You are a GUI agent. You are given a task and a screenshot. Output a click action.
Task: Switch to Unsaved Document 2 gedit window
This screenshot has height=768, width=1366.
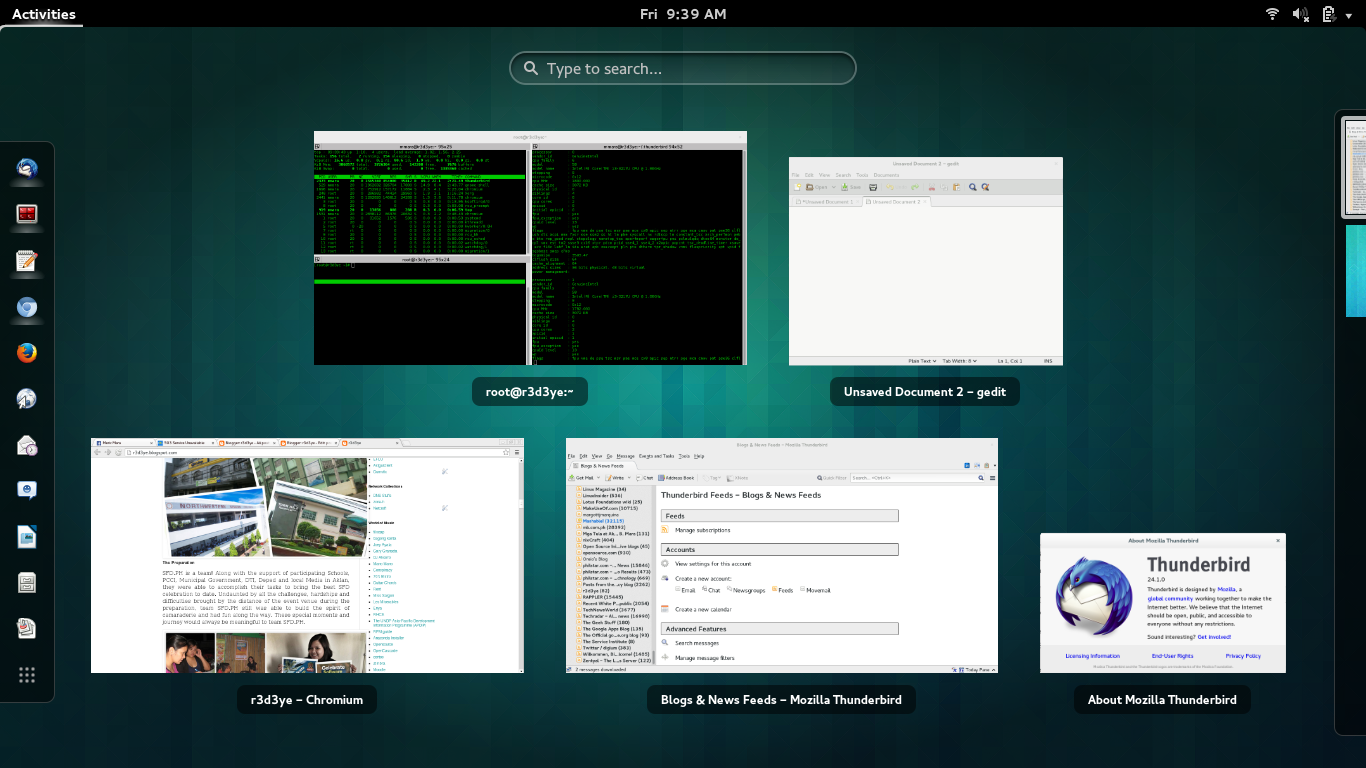[925, 261]
